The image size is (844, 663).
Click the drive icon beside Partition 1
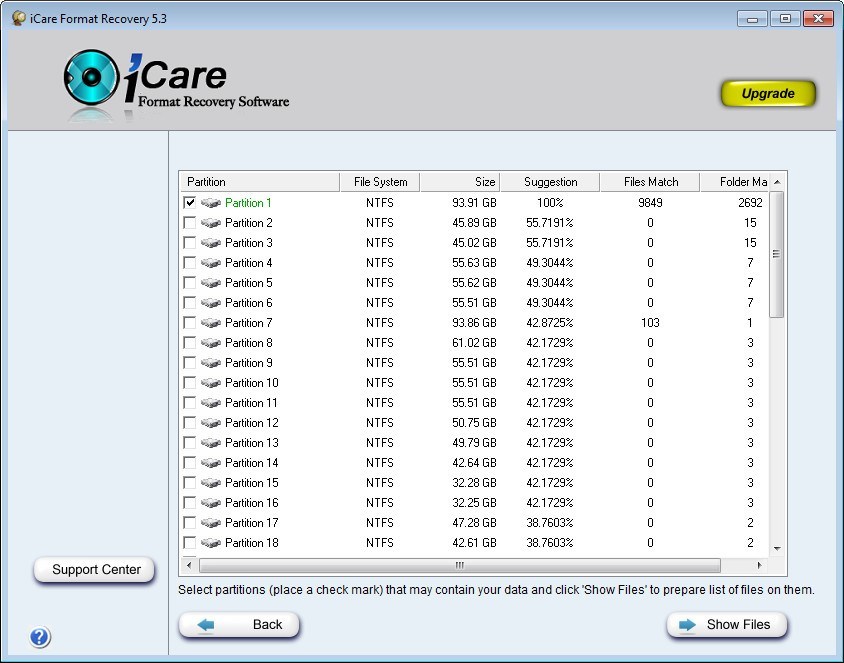[211, 203]
